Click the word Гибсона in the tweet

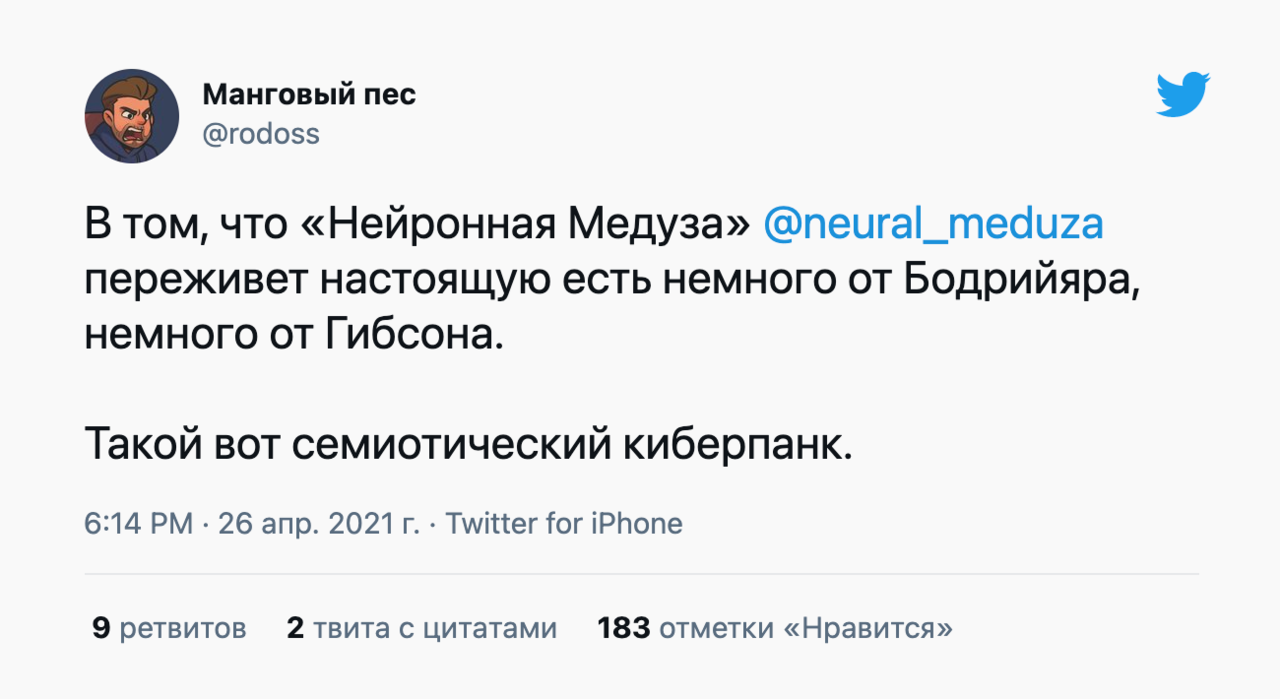coord(412,334)
